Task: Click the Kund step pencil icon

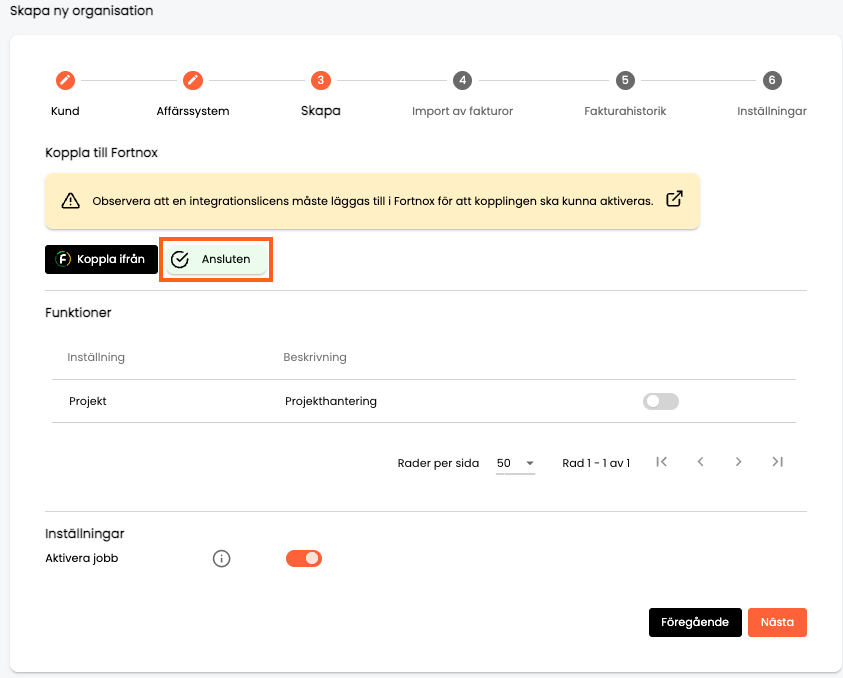Action: pyautogui.click(x=65, y=81)
